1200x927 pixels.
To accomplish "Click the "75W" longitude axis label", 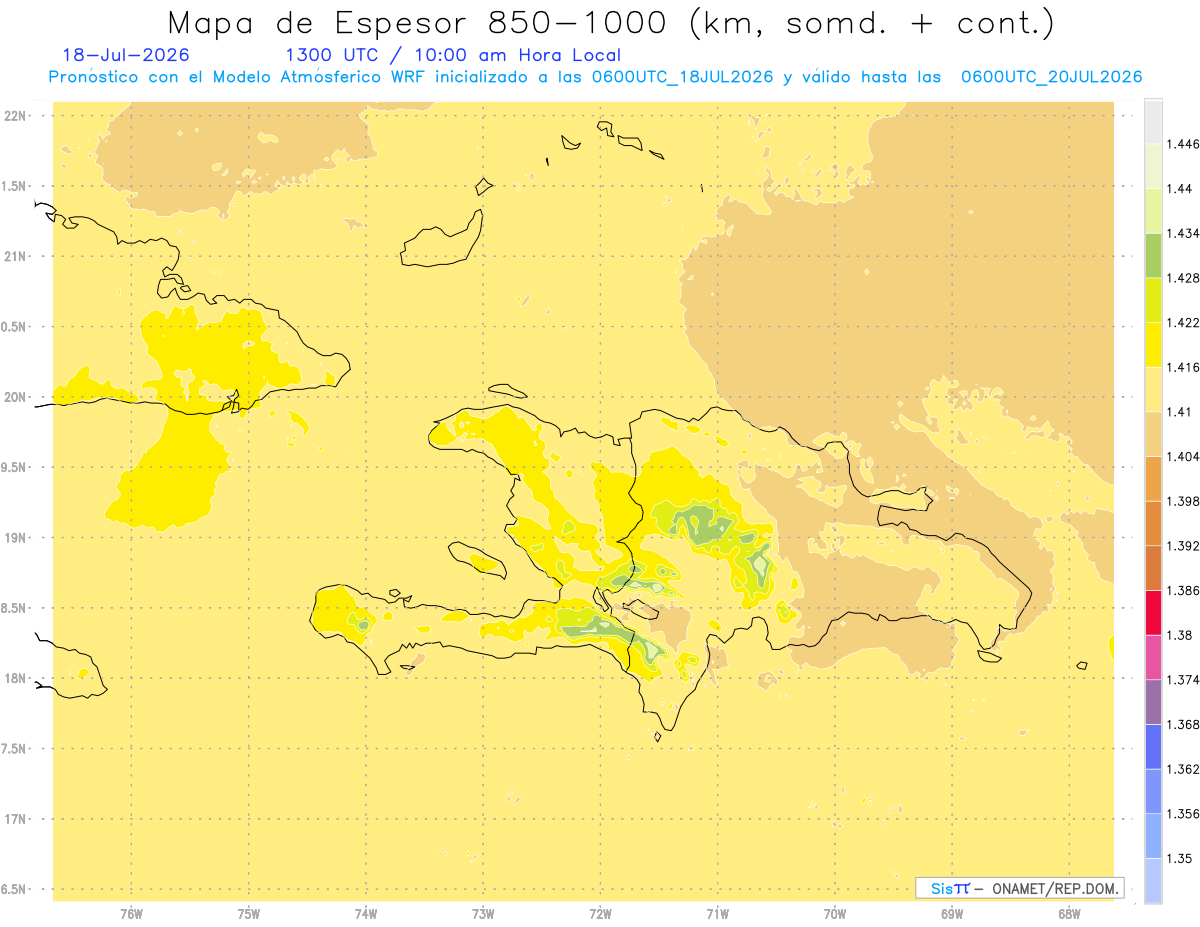I will (x=249, y=915).
